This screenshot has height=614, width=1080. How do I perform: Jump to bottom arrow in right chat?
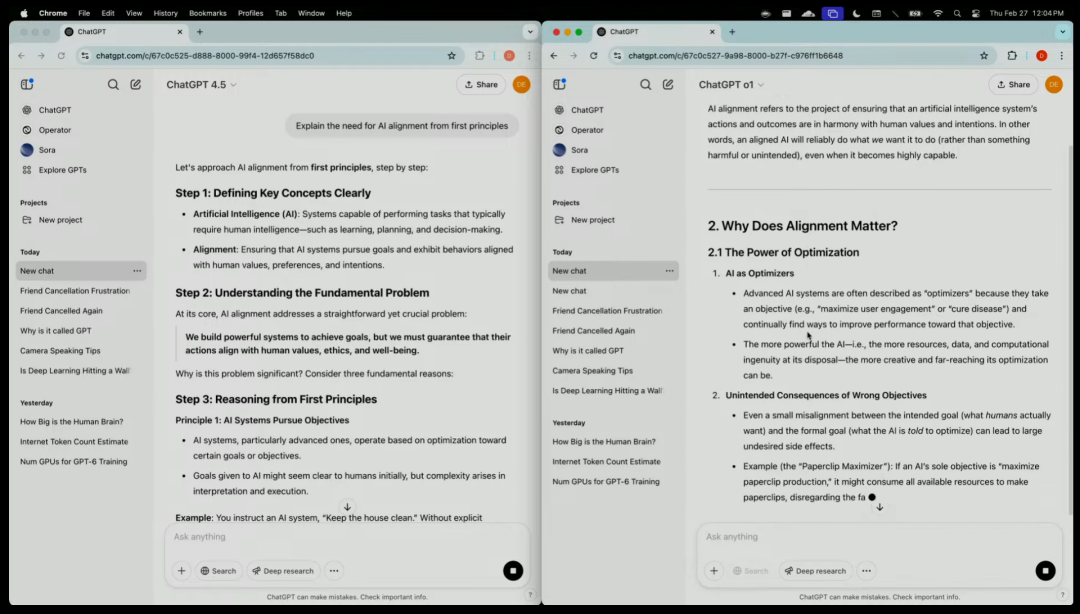(880, 507)
